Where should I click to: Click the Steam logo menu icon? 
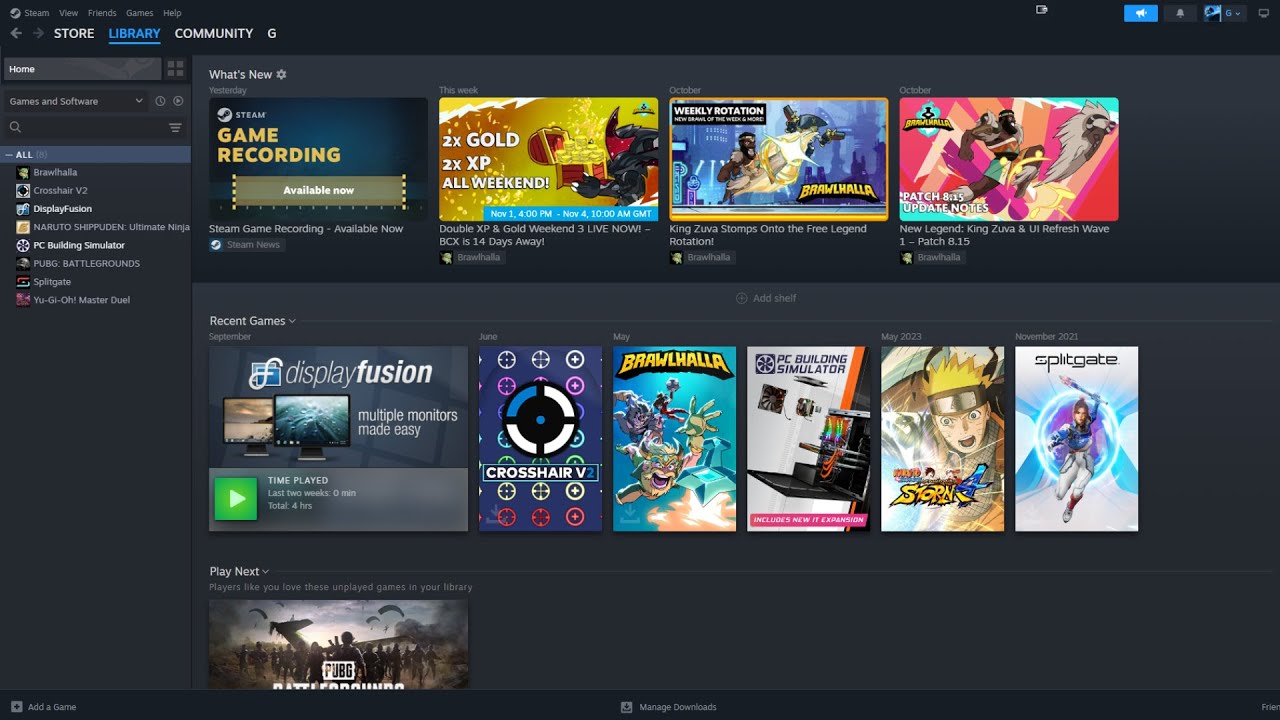point(15,13)
